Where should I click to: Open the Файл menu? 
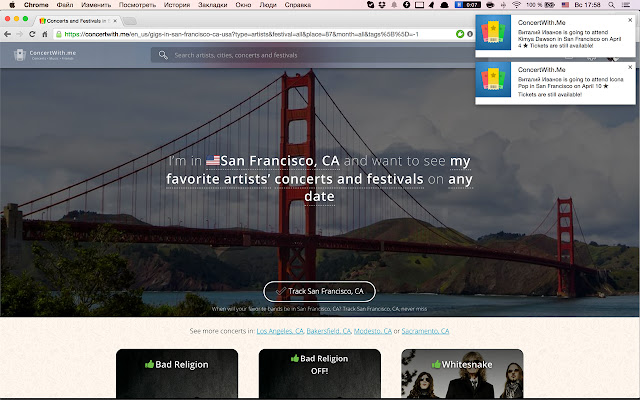(65, 5)
